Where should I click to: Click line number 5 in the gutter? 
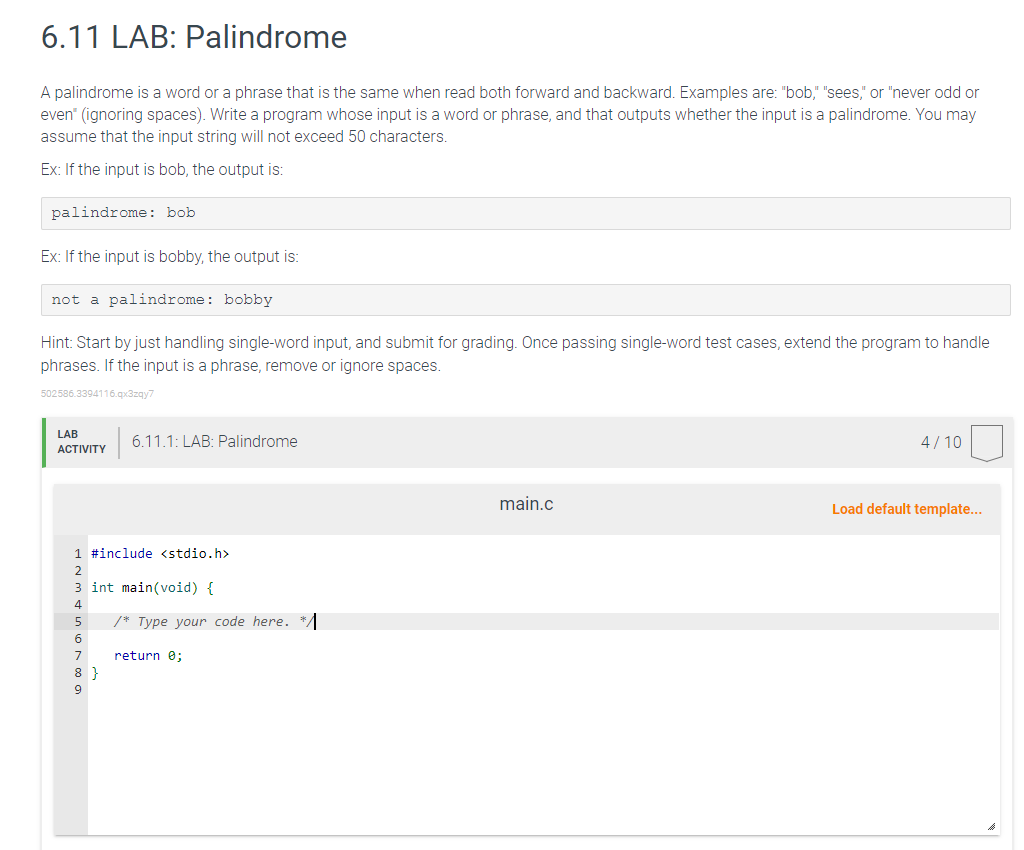click(78, 621)
